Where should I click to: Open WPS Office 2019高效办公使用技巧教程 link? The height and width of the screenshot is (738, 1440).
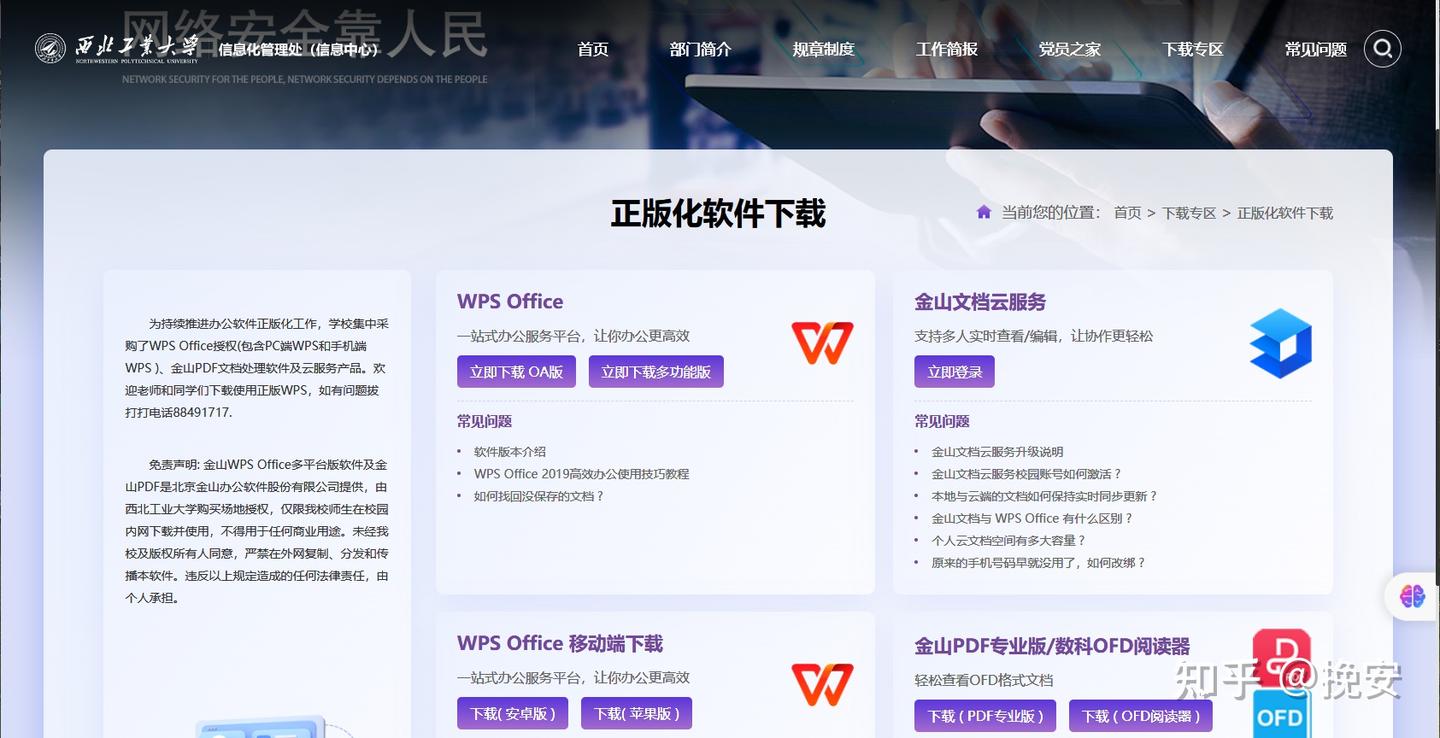581,474
